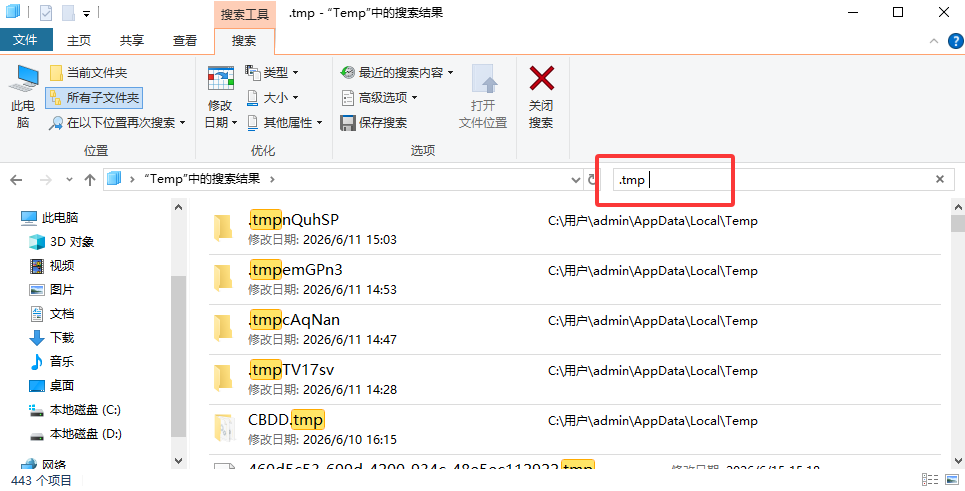Open recent locations dropdown arrow
965x491 pixels.
pyautogui.click(x=69, y=180)
